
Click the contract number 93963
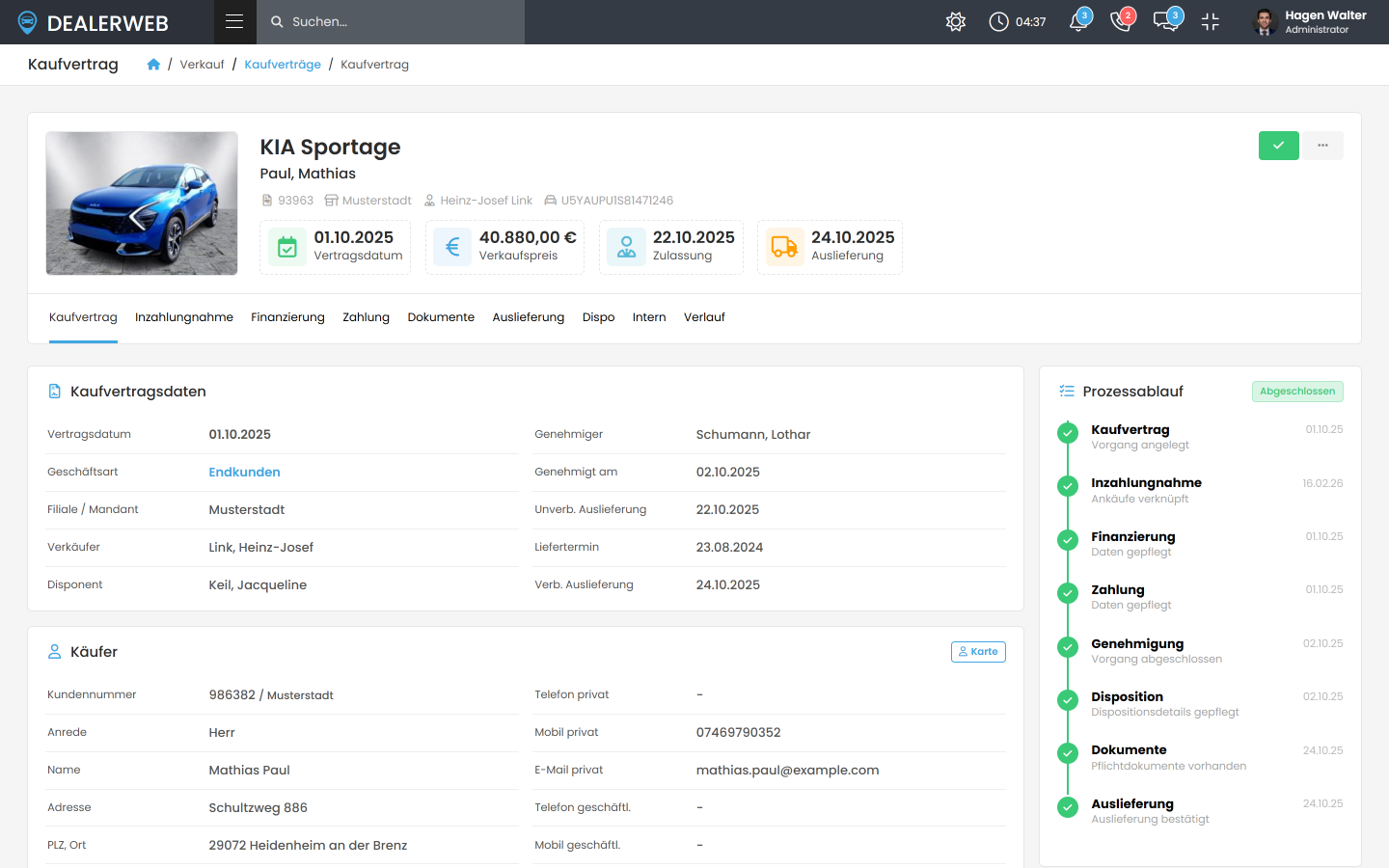(x=295, y=201)
